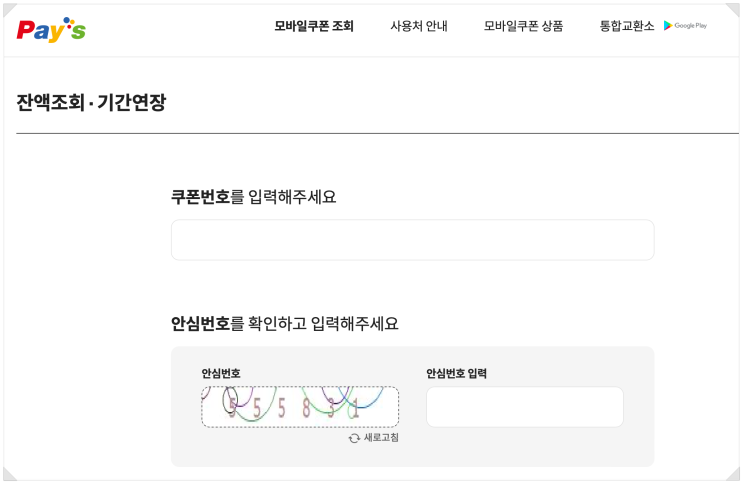Click the Google Play text label

[x=691, y=26]
